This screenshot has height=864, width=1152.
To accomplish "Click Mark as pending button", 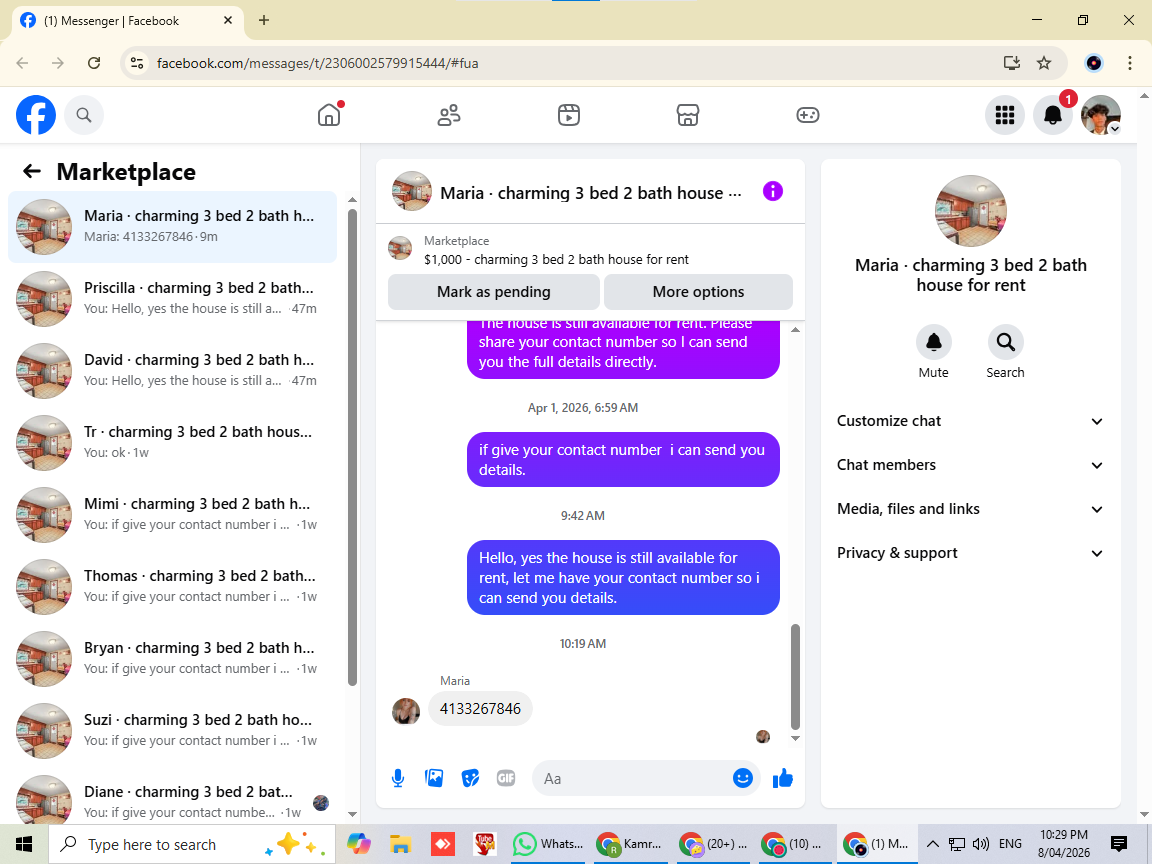I will click(494, 292).
